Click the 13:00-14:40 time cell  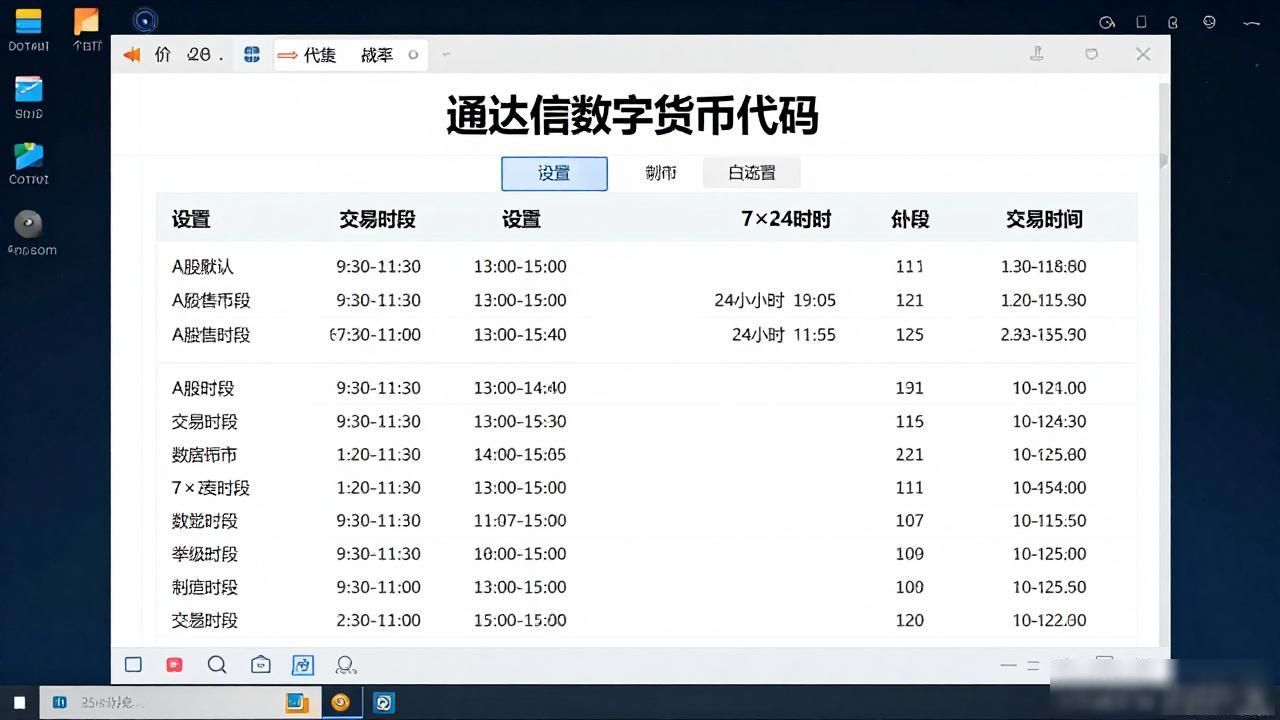click(x=520, y=388)
